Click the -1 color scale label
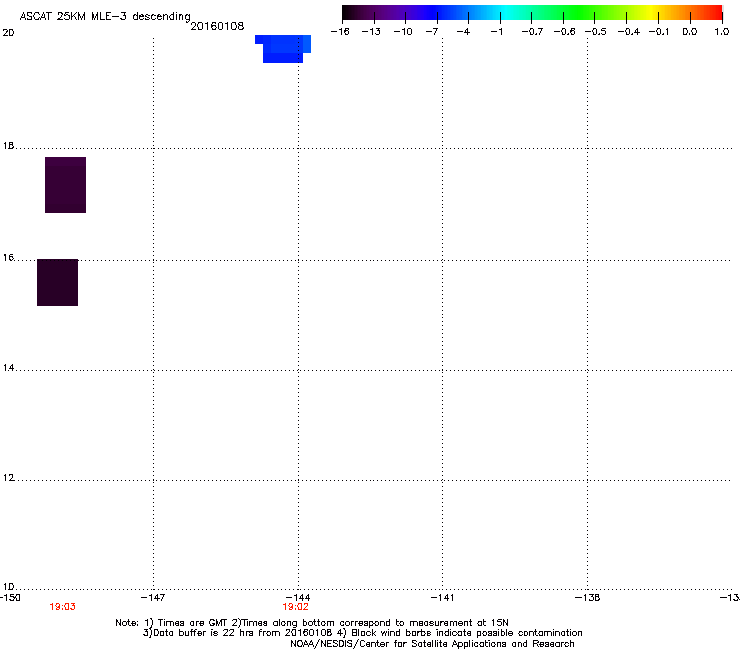The image size is (740, 650). (x=496, y=32)
